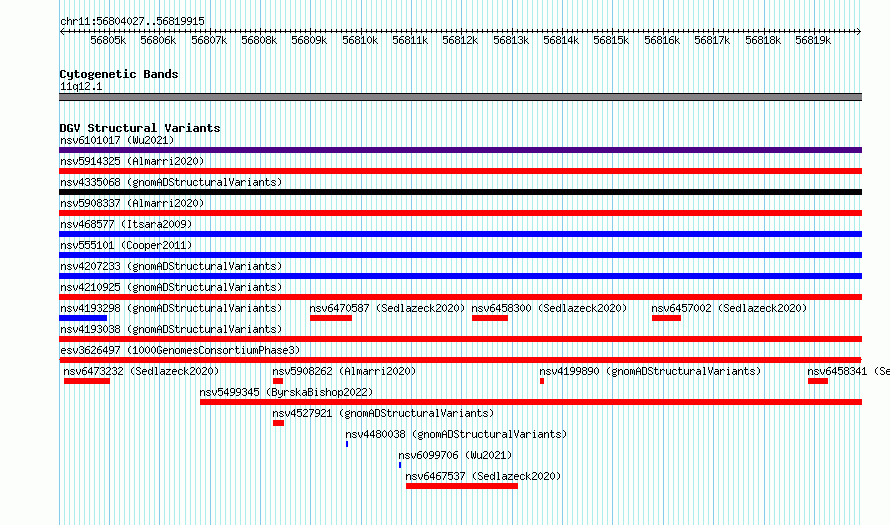Viewport: 890px width, 525px height.
Task: Click the gray 11q12.1 cytogenetic band
Action: point(460,97)
